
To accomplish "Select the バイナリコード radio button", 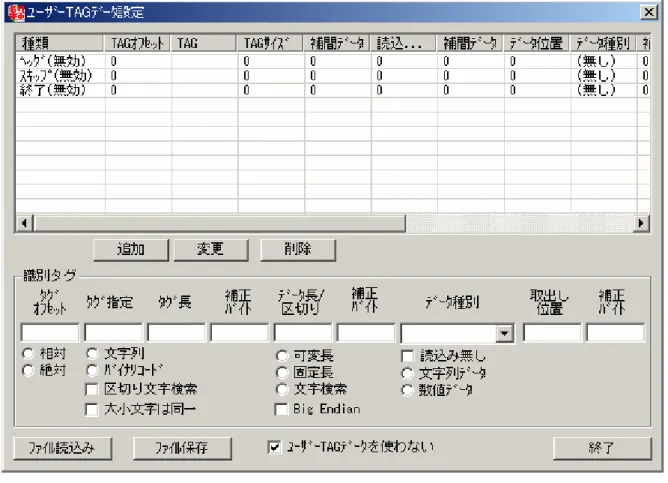I will (92, 371).
